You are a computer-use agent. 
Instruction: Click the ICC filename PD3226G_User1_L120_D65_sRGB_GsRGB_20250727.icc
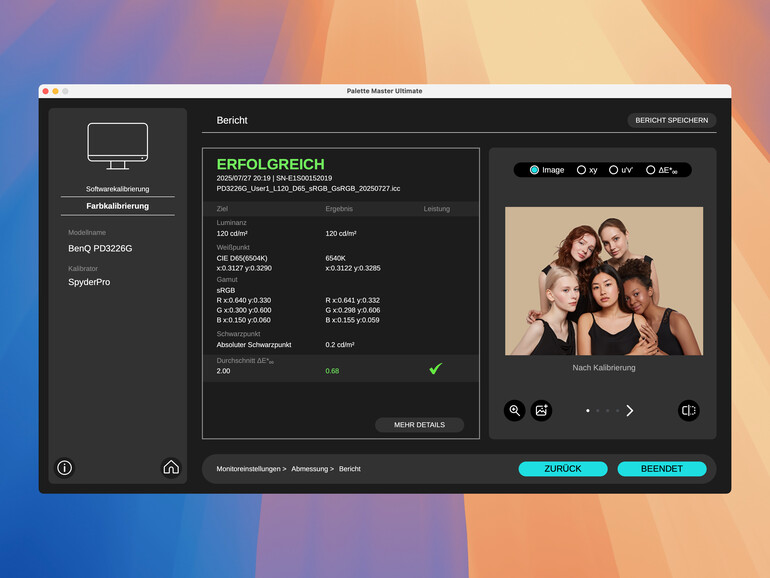point(308,189)
